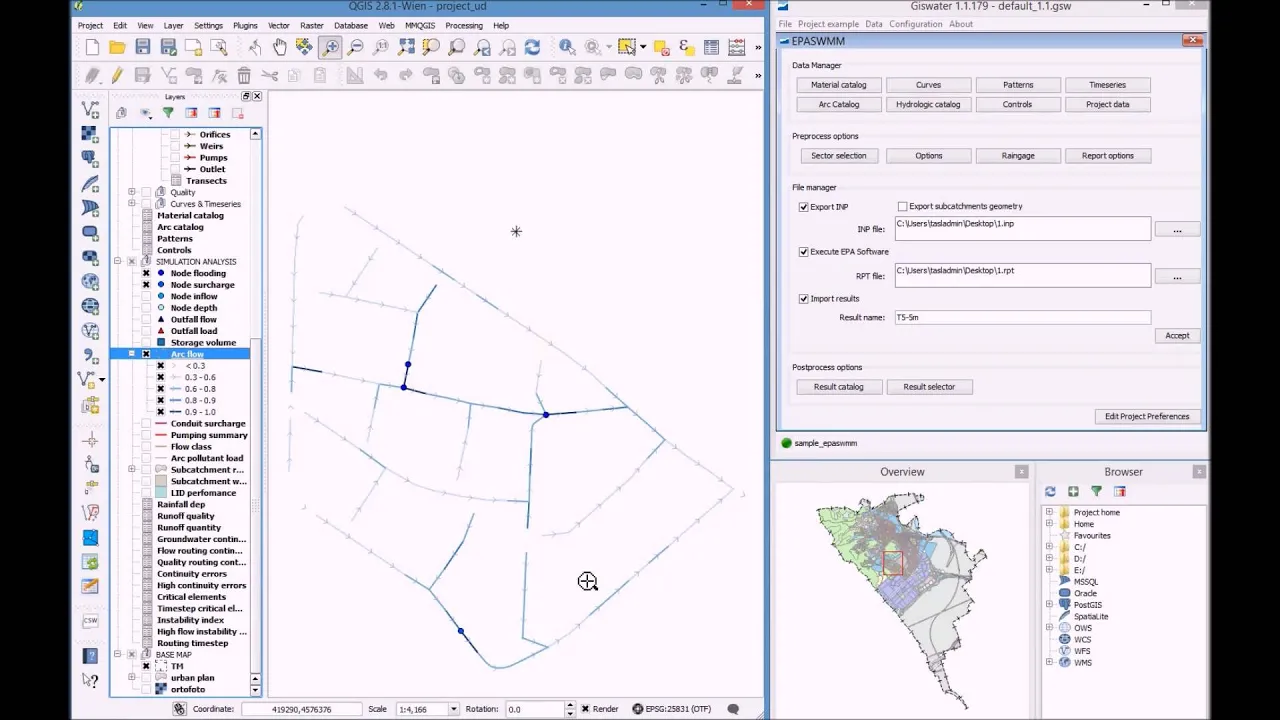Open Giswater Configuration menu
The image size is (1280, 720).
[915, 24]
